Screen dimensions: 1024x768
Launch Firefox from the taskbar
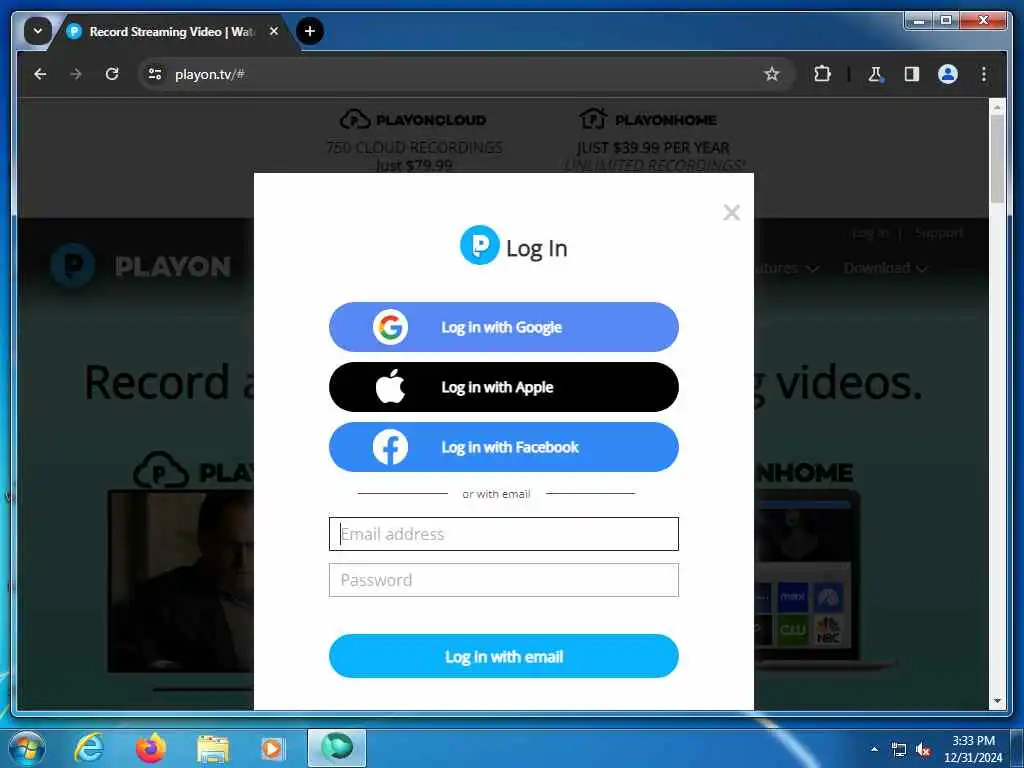point(151,748)
